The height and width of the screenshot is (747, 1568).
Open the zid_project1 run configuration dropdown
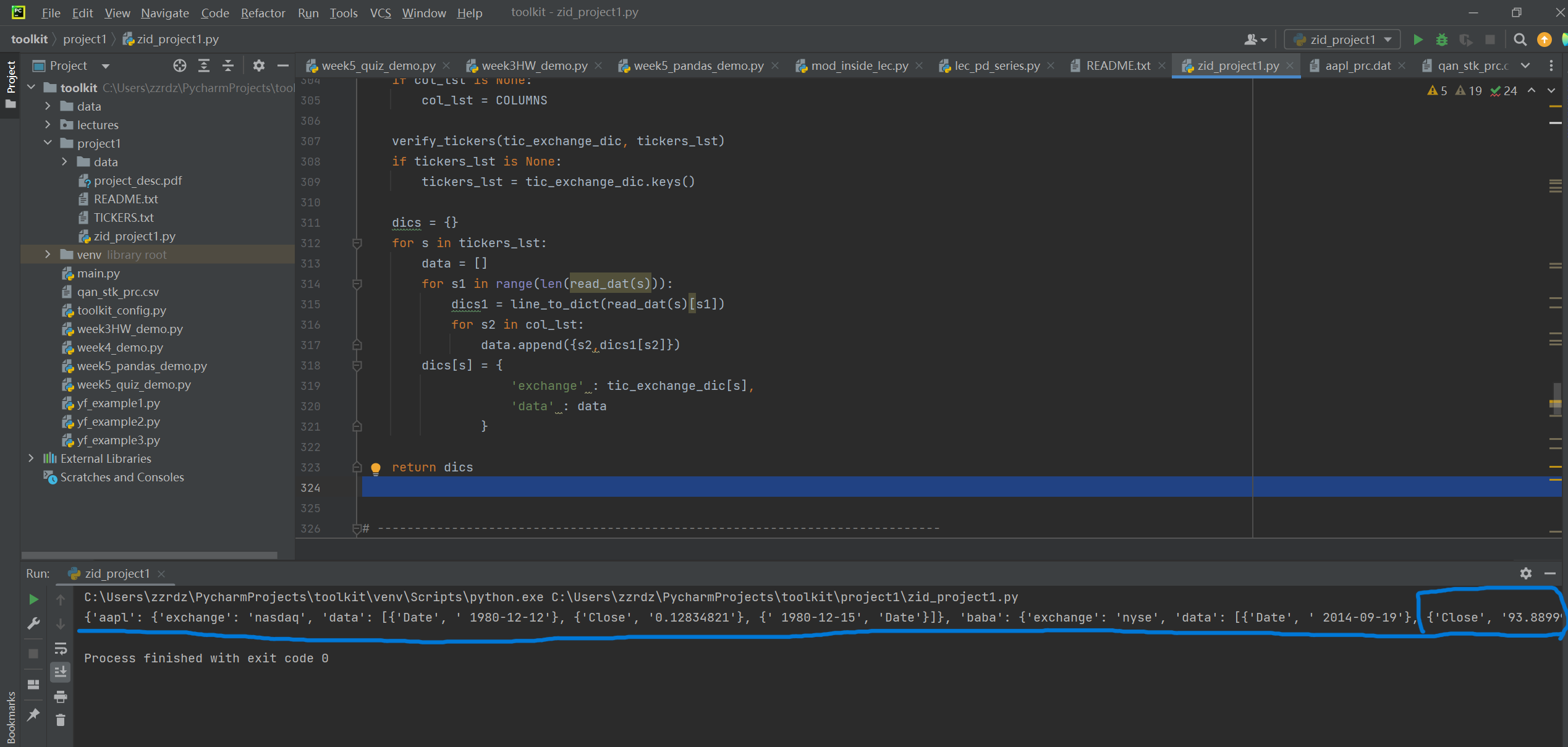coord(1341,40)
